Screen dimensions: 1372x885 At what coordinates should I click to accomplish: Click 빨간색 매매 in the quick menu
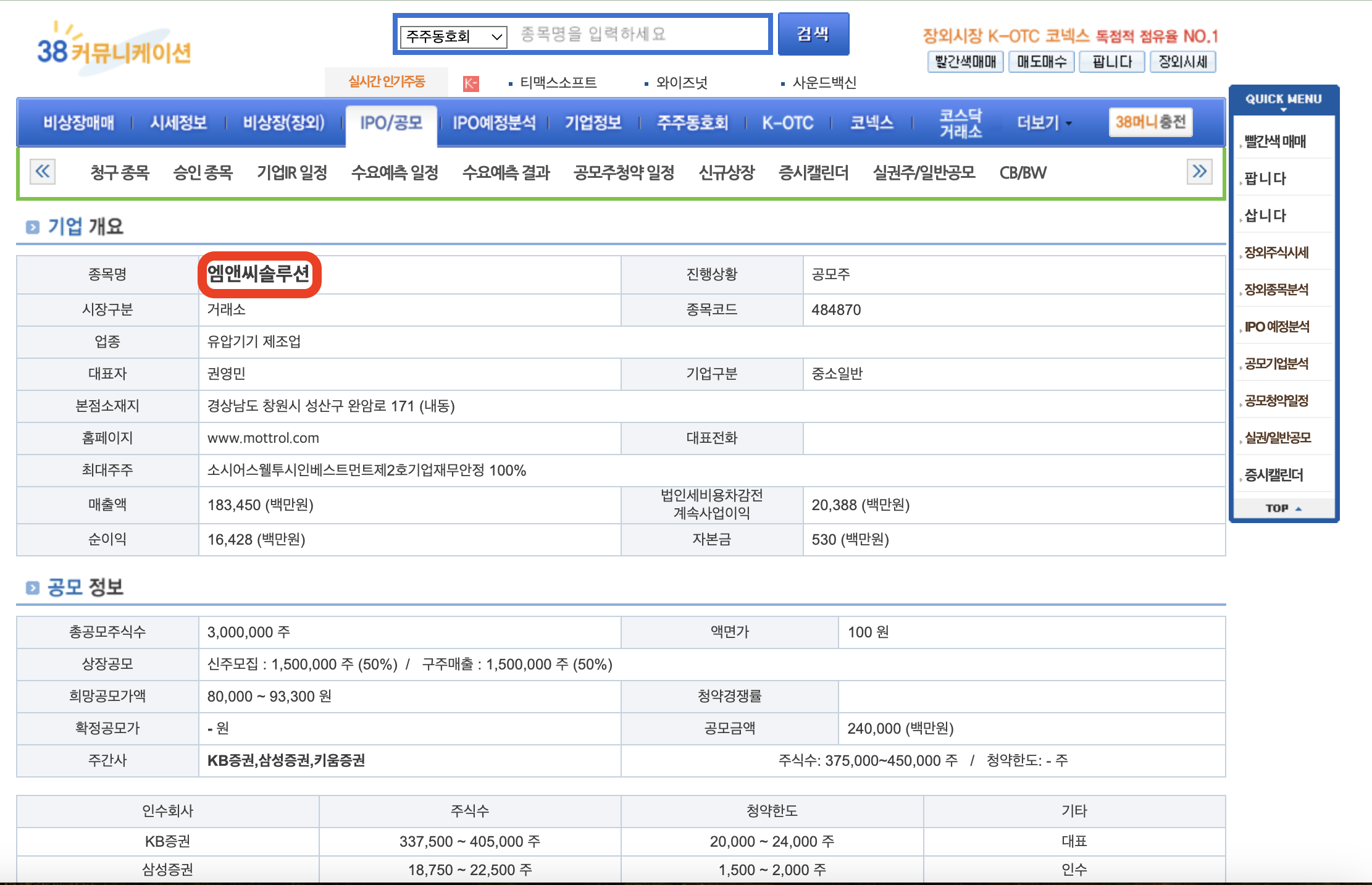pyautogui.click(x=1275, y=141)
